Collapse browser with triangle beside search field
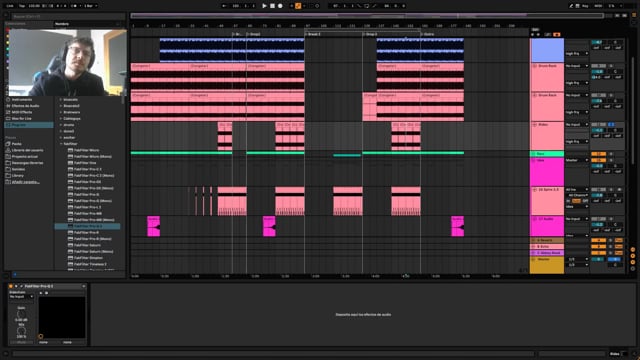Viewport: 640px width, 360px height. [x=6, y=16]
